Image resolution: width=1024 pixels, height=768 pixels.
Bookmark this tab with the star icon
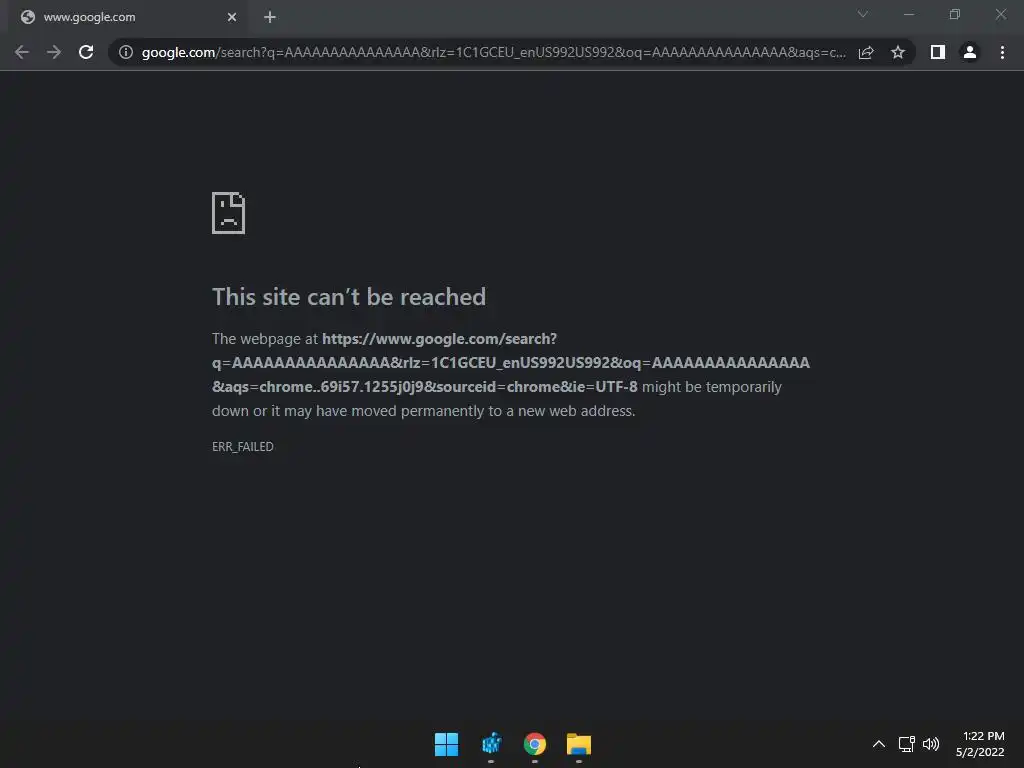(898, 52)
